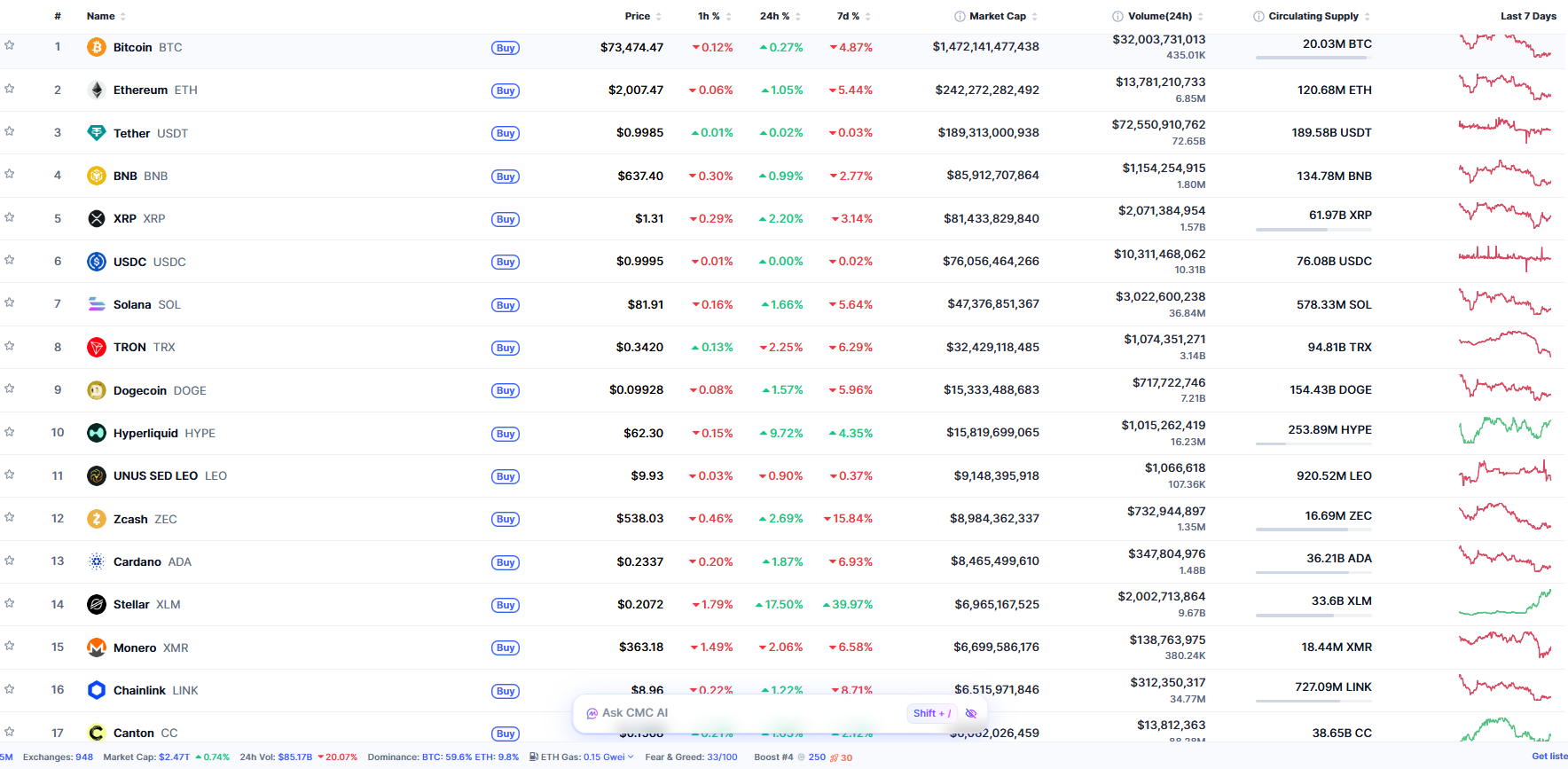Star Zcash for the watchlist
1568x769 pixels.
[x=10, y=517]
